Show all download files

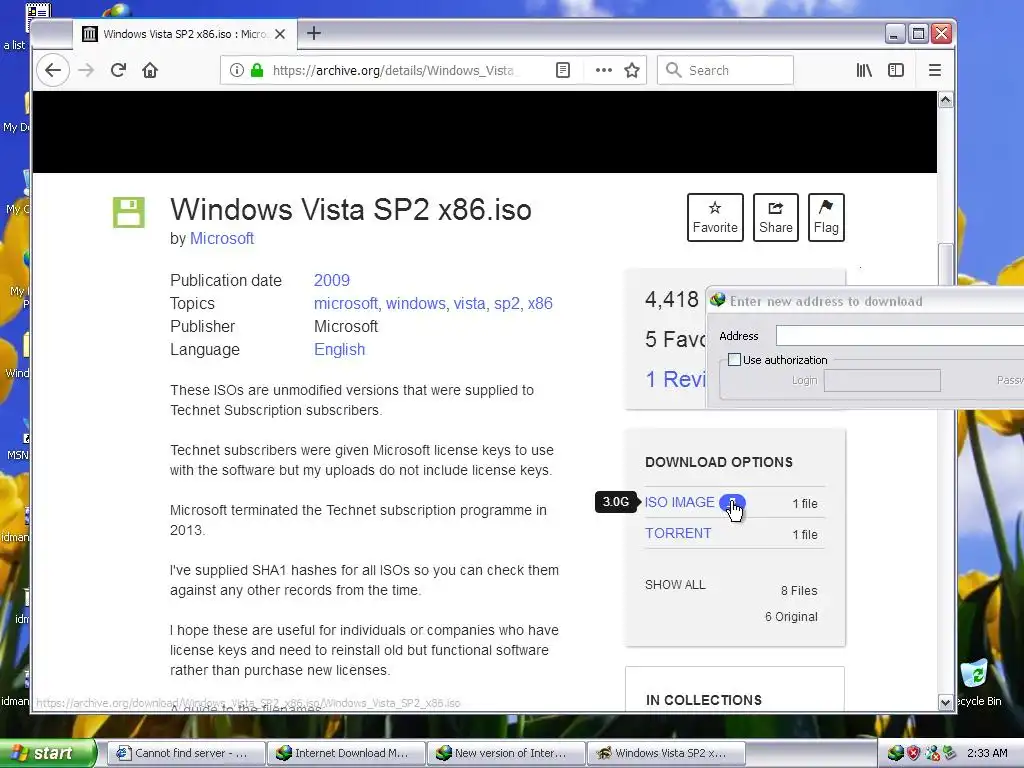click(675, 584)
